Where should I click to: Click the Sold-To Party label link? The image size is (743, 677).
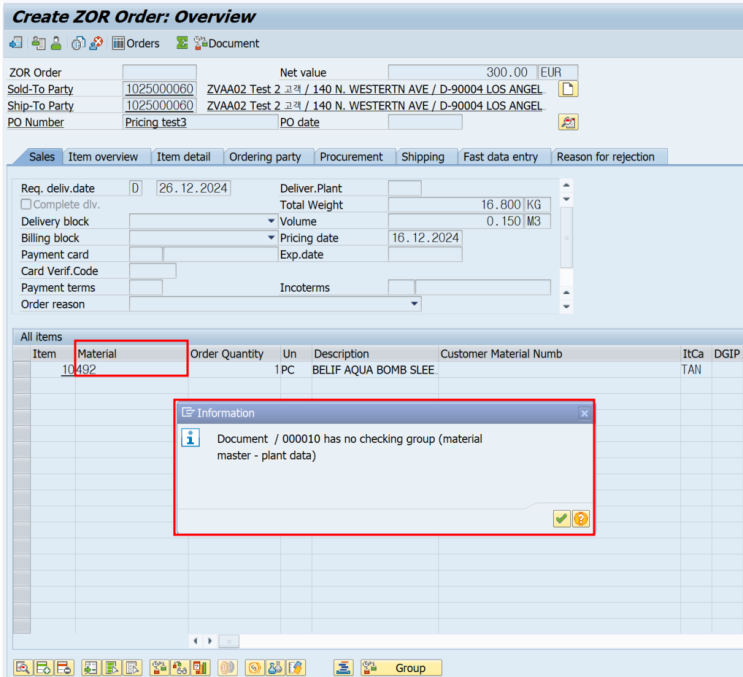tap(40, 89)
